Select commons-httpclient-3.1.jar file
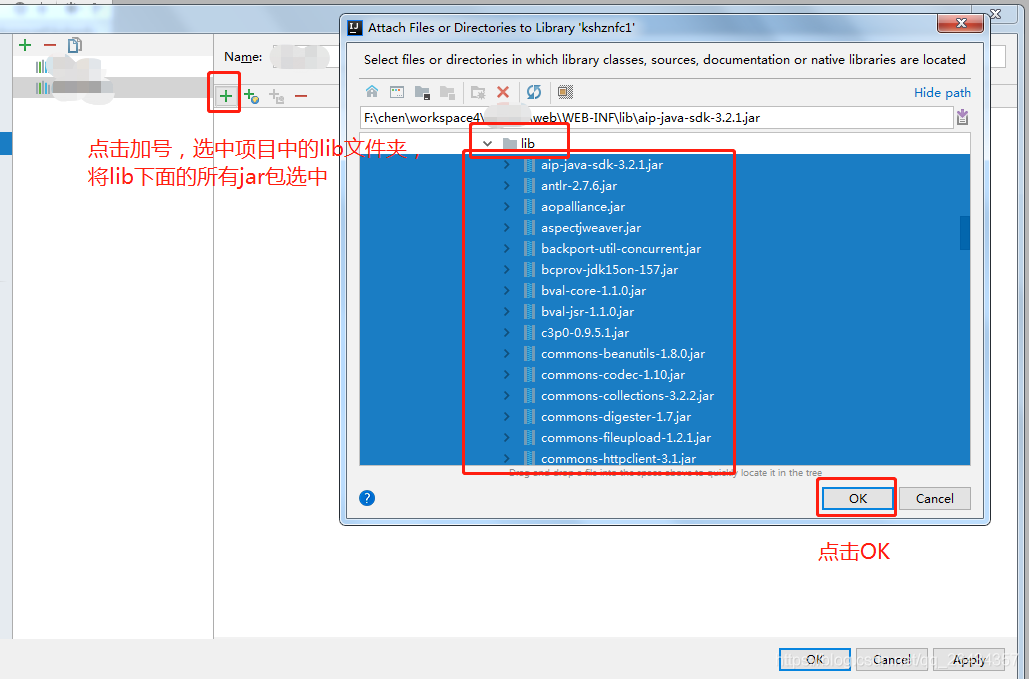1029x679 pixels. [618, 458]
